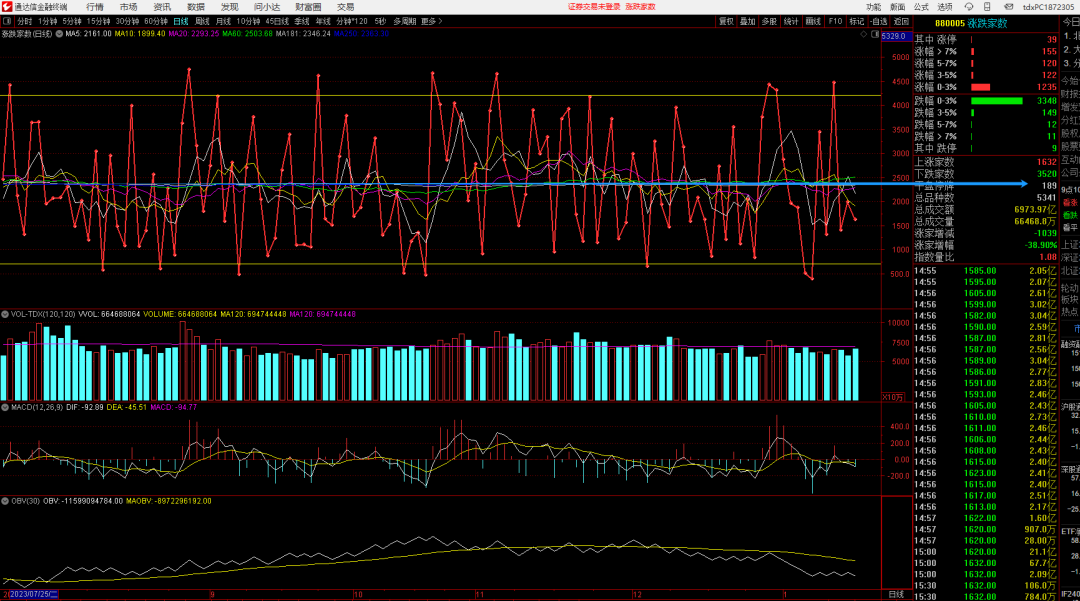Screen dimensions: 1080x601
Task: Select the 跌幅 0-3% row showing 3348
Action: [986, 101]
